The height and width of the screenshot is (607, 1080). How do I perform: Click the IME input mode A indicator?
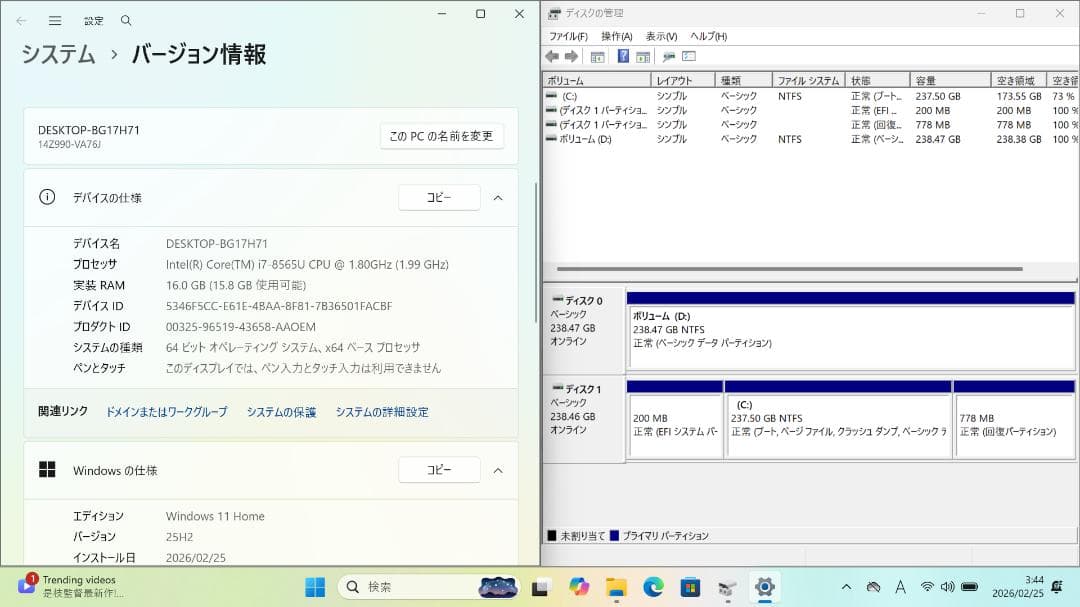(x=900, y=587)
